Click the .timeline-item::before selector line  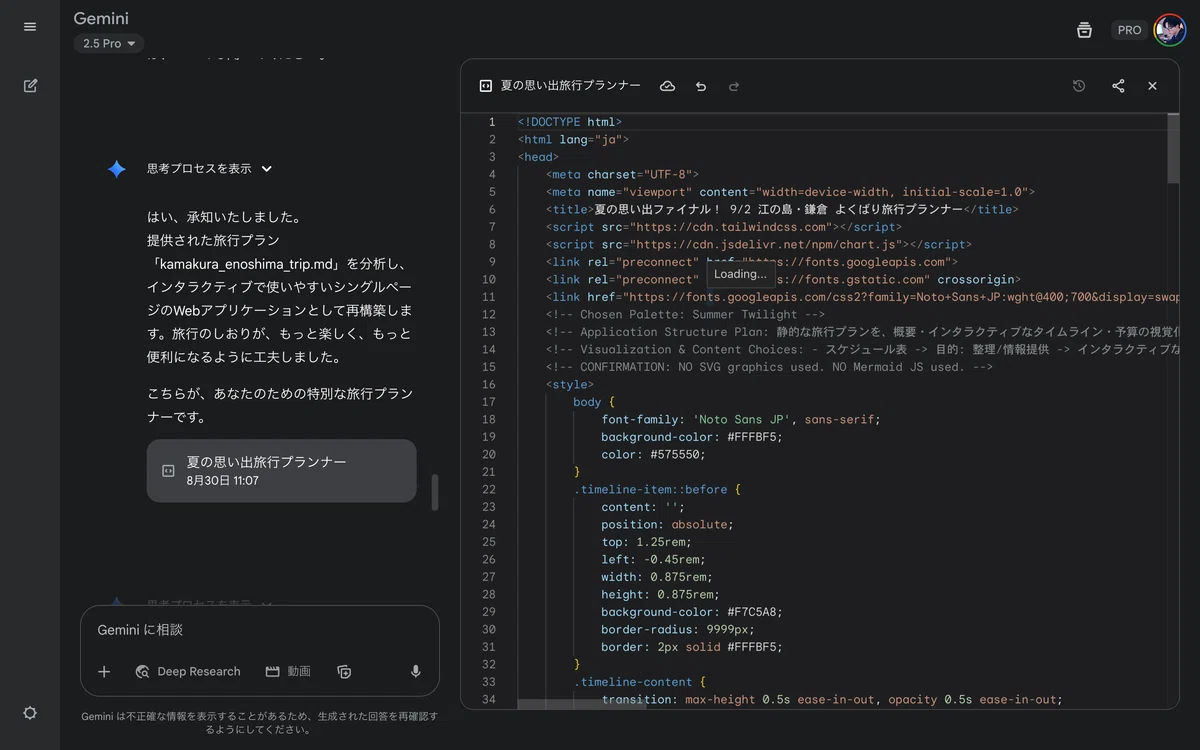tap(657, 489)
